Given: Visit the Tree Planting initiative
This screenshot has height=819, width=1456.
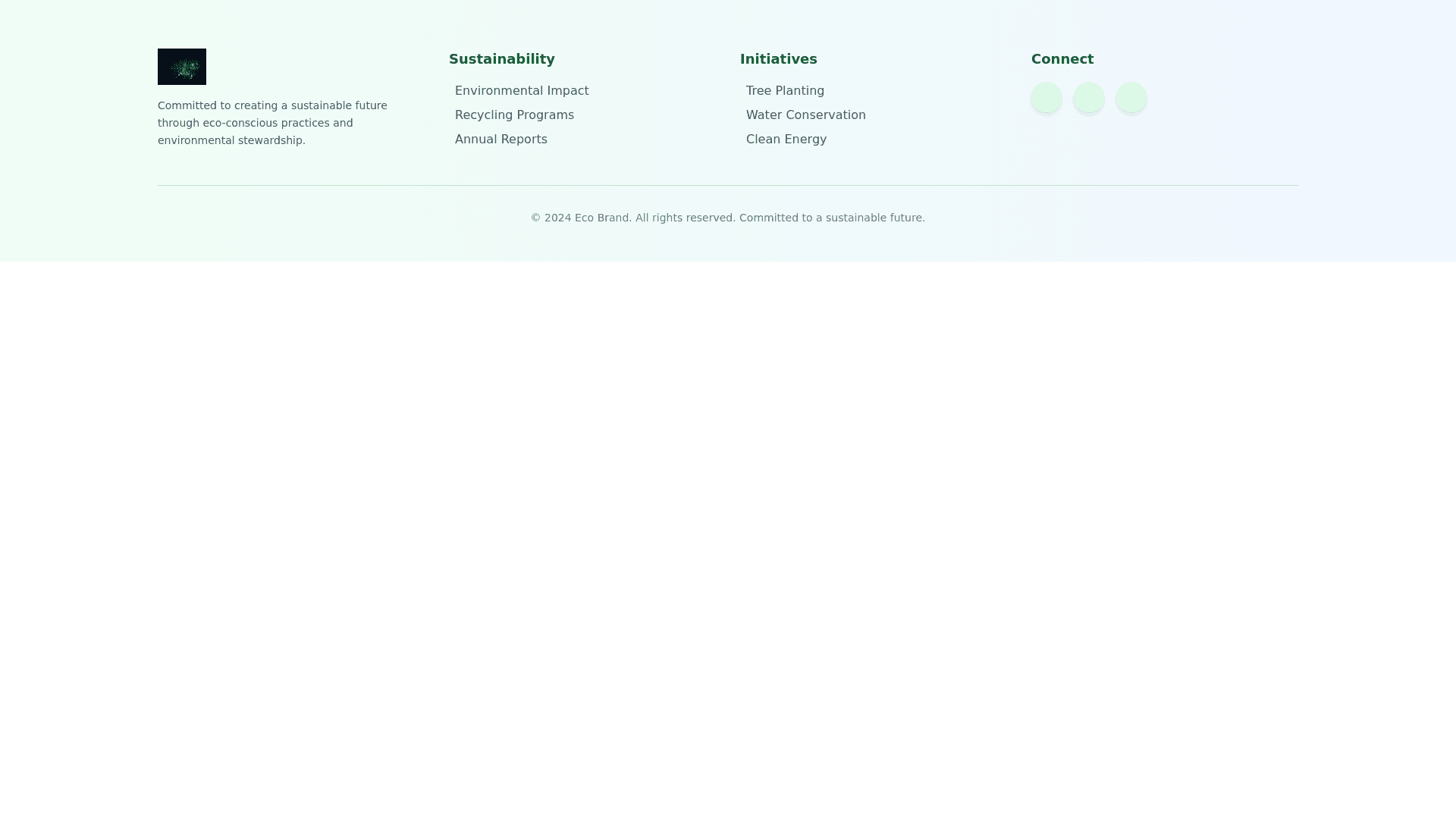Looking at the screenshot, I should coord(785,91).
